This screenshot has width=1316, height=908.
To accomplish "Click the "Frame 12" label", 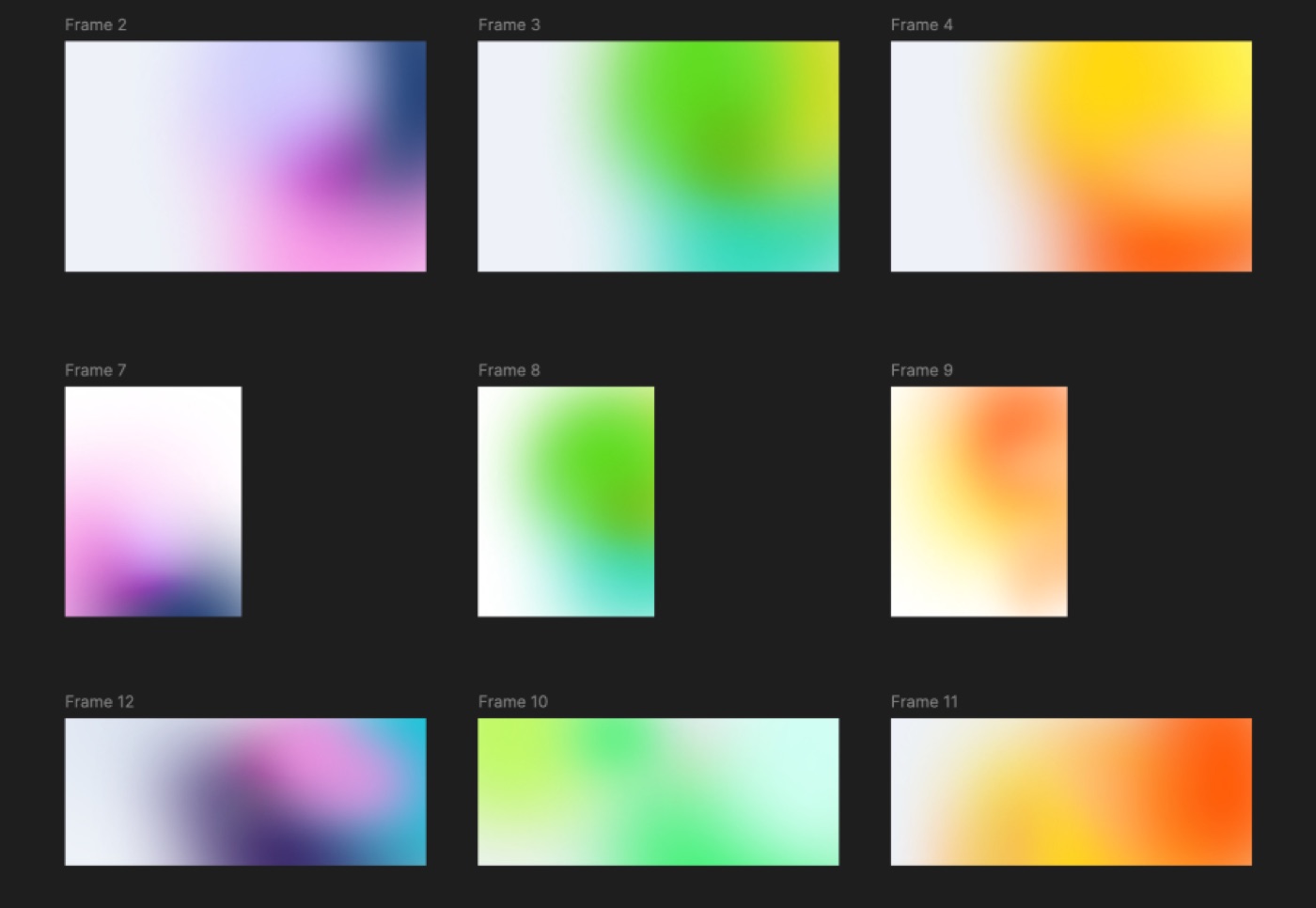I will click(x=99, y=701).
